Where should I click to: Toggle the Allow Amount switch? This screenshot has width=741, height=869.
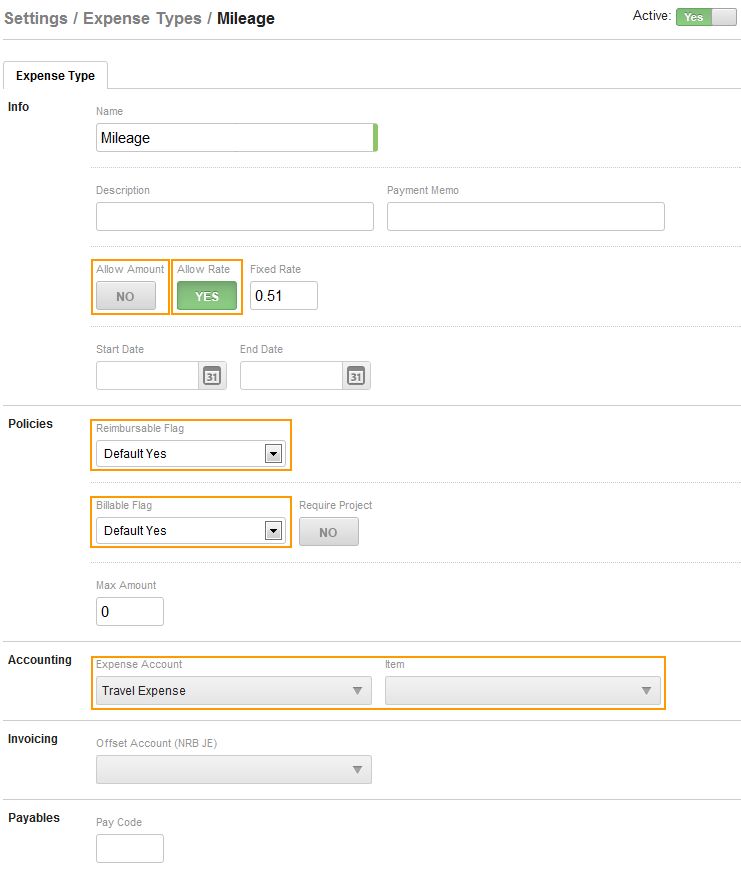point(126,297)
